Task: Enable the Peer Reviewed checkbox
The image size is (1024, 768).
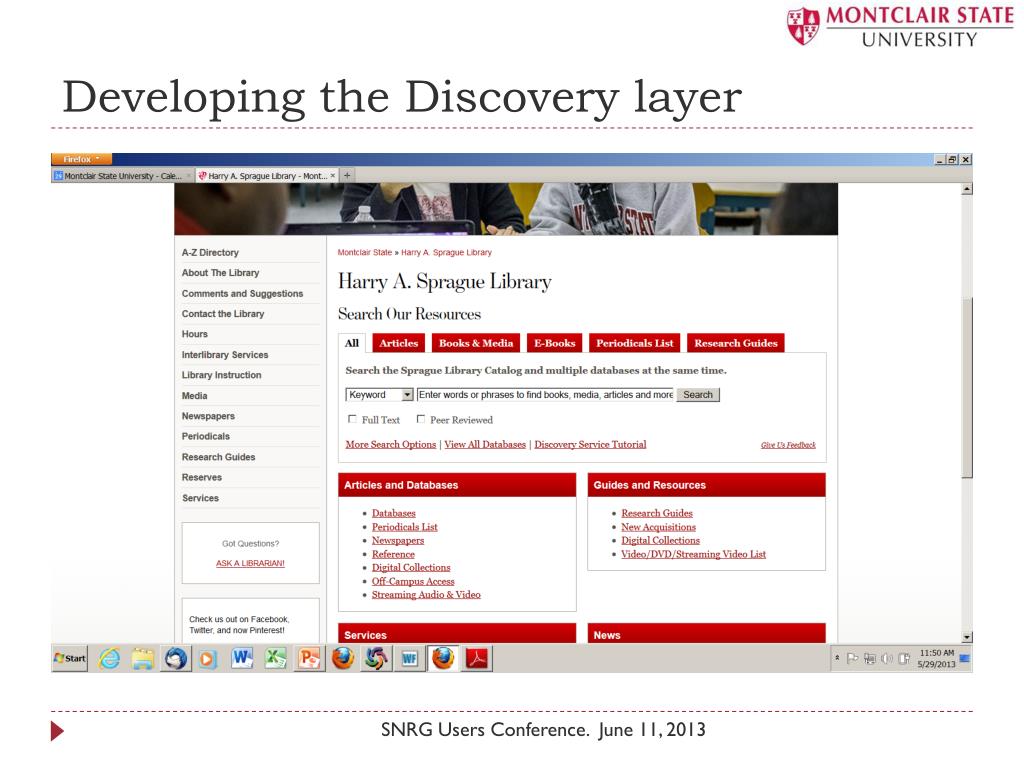Action: pos(421,419)
